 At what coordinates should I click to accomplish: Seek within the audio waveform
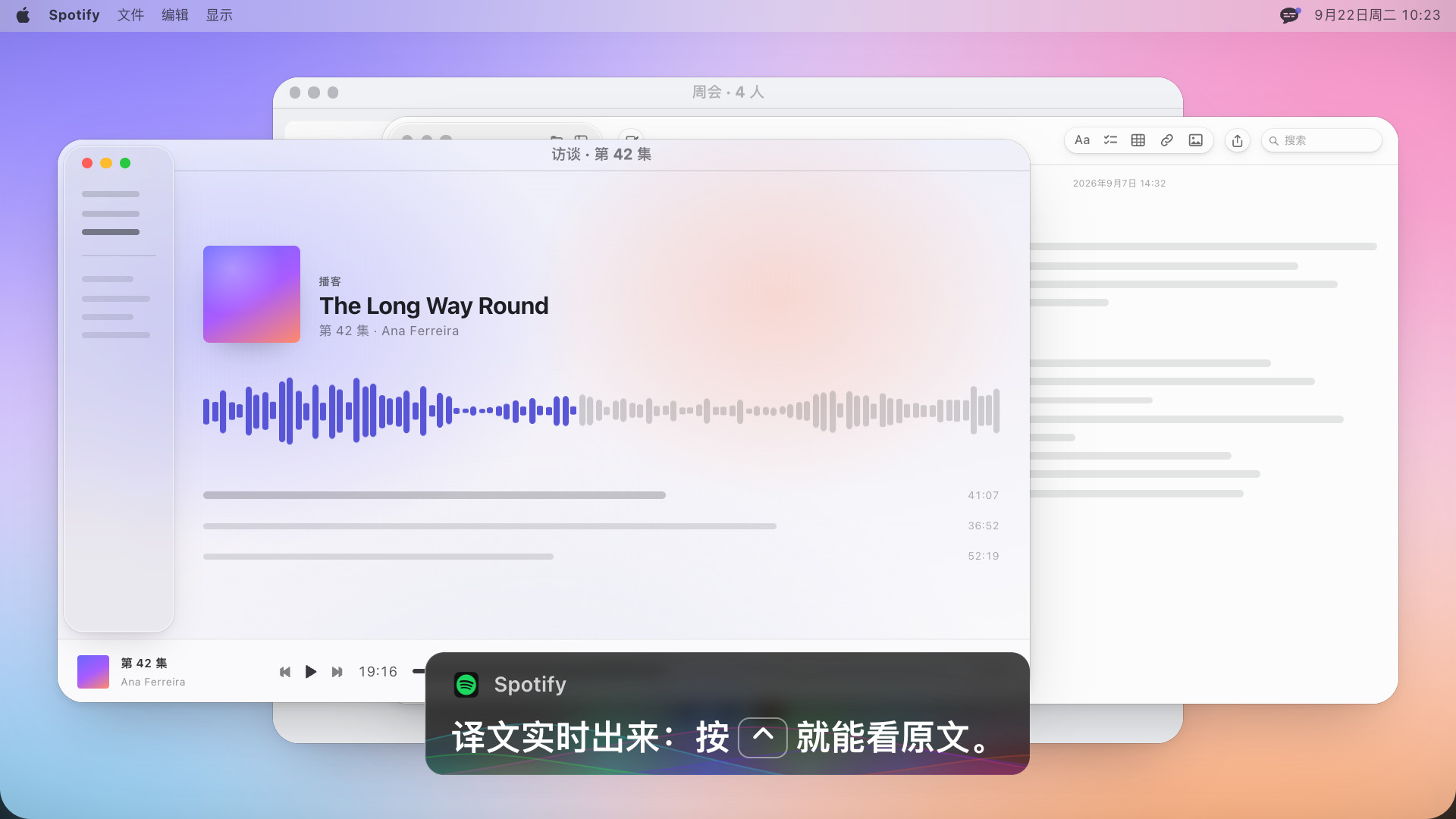[x=601, y=411]
